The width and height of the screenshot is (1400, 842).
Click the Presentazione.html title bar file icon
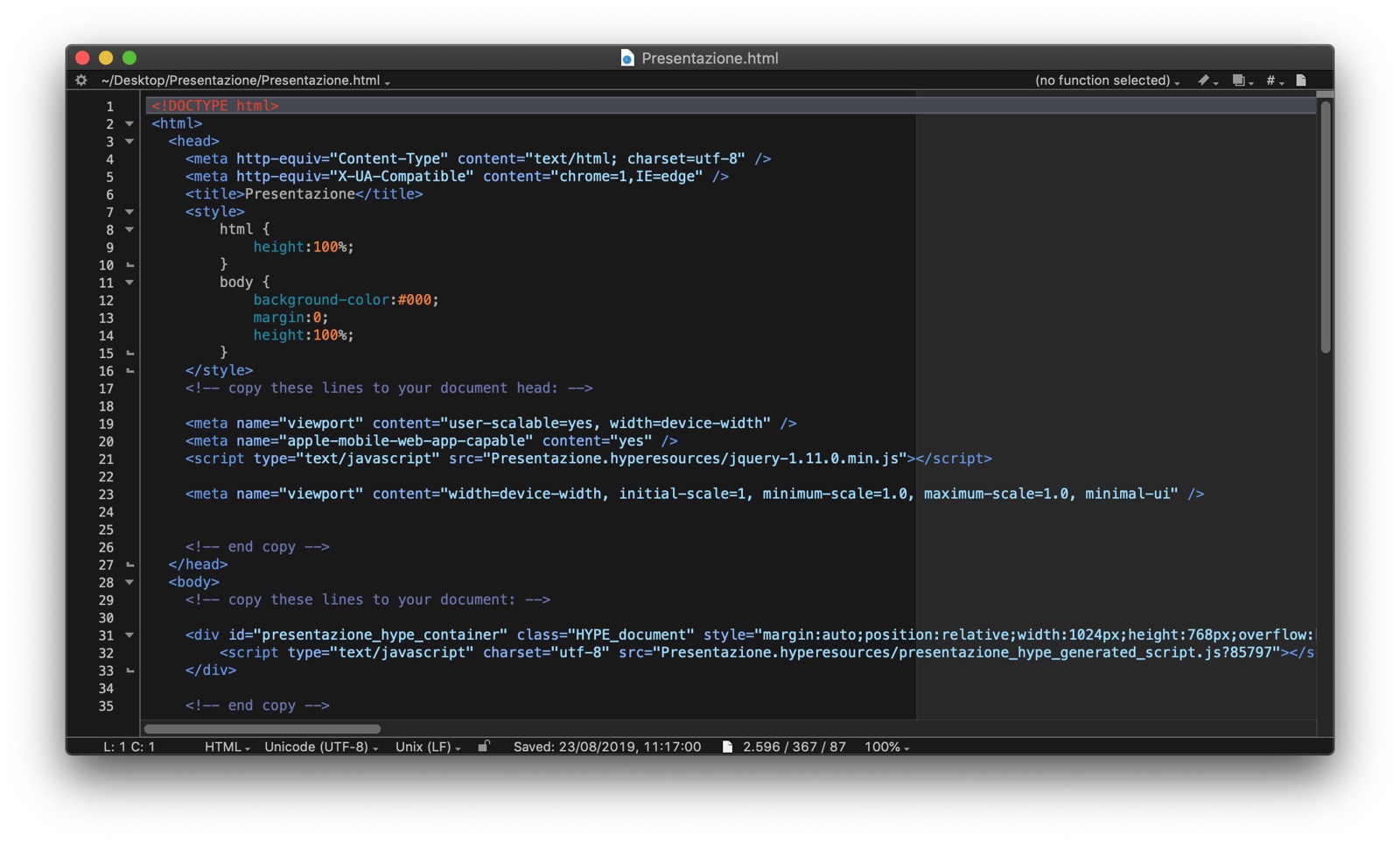[x=627, y=58]
